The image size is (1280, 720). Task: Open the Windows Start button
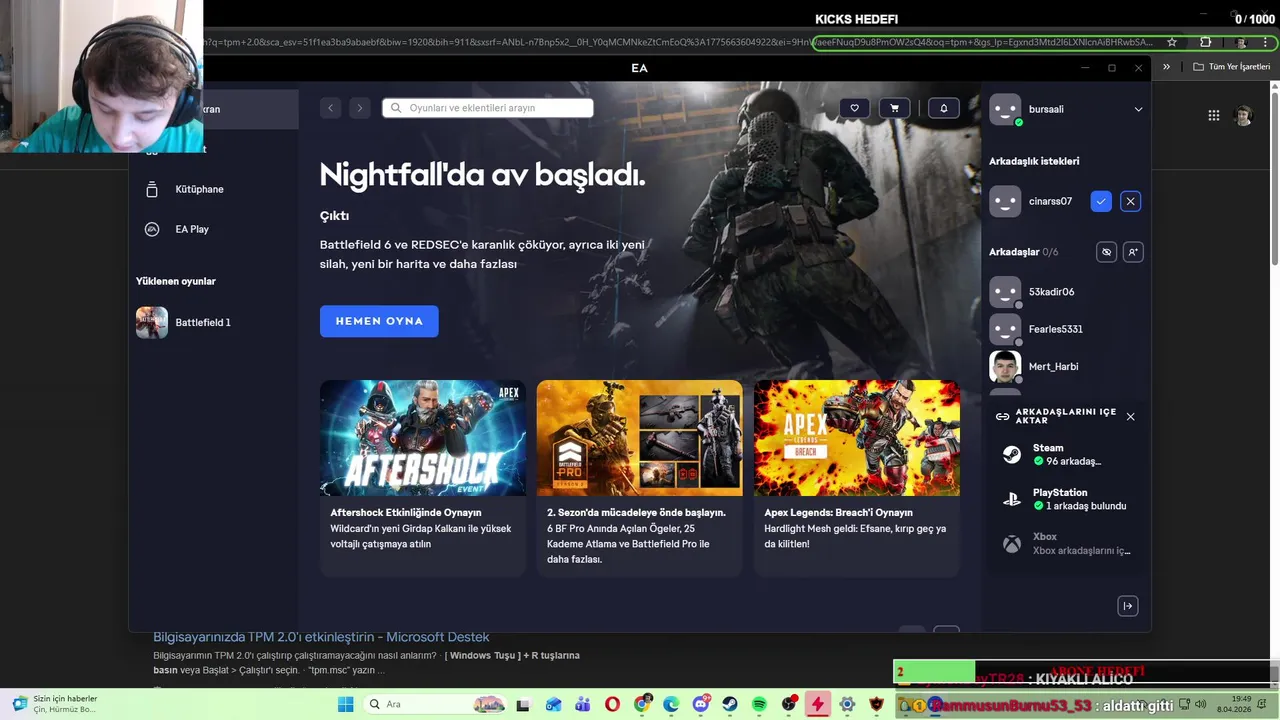click(x=345, y=704)
